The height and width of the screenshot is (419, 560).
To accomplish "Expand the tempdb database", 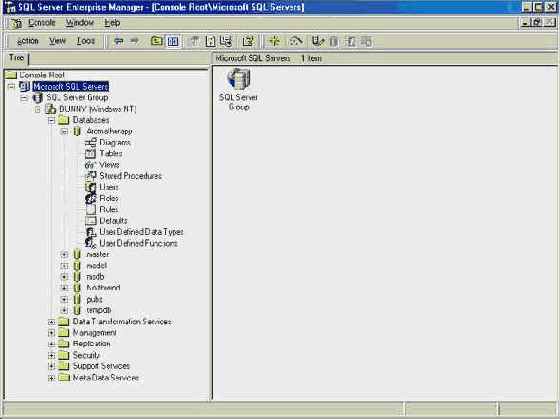I will coord(64,310).
